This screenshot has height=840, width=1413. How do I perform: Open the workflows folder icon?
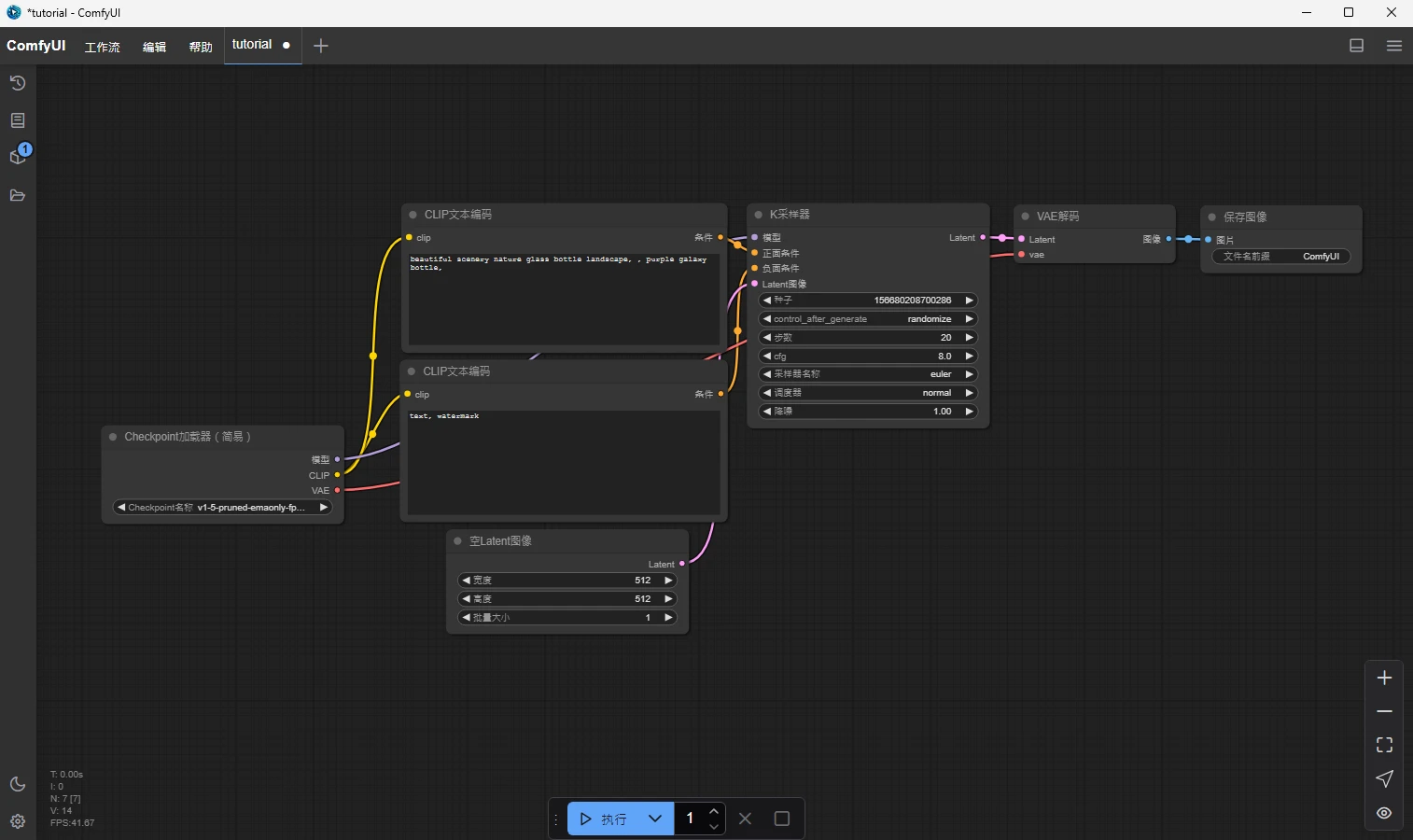(x=18, y=195)
